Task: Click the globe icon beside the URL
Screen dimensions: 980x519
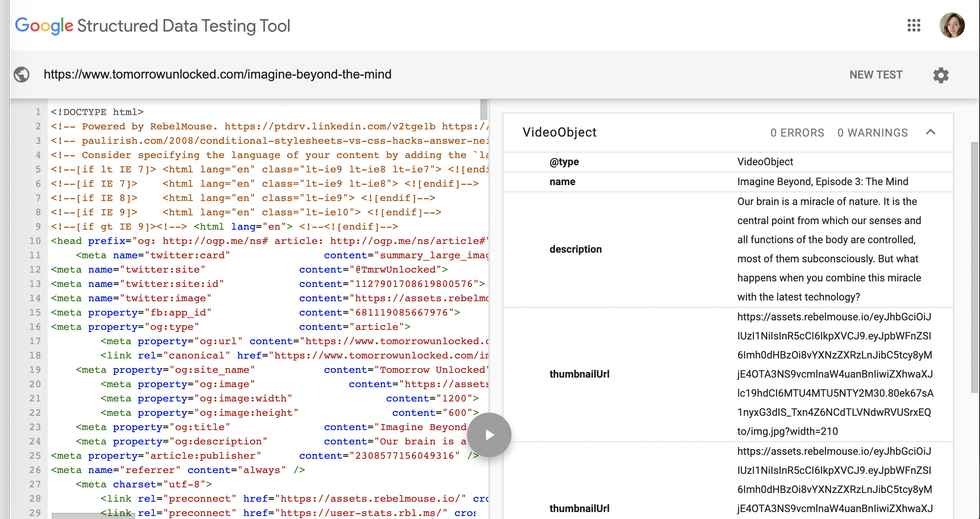Action: (22, 75)
